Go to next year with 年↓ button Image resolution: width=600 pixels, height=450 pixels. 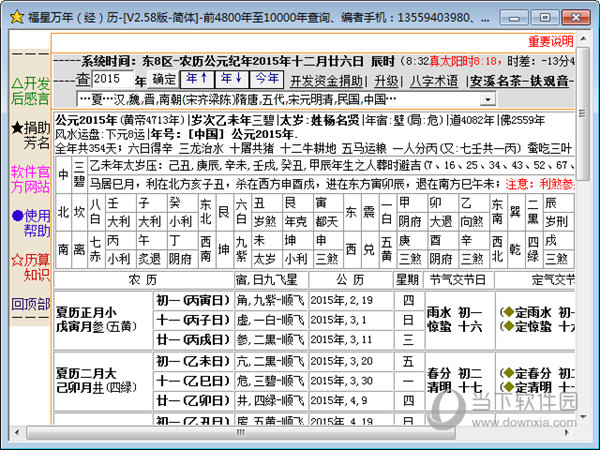click(232, 79)
